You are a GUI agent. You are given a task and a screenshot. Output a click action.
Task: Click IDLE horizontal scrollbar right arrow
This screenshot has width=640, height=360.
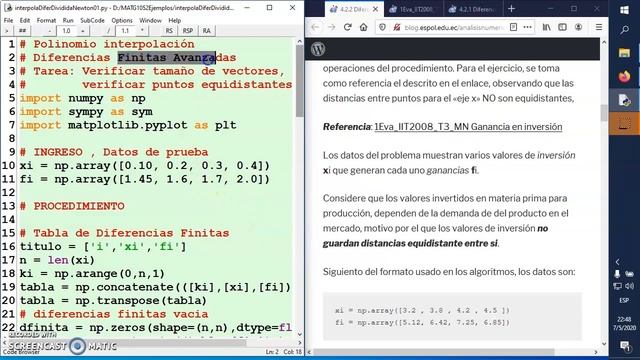tap(300, 342)
